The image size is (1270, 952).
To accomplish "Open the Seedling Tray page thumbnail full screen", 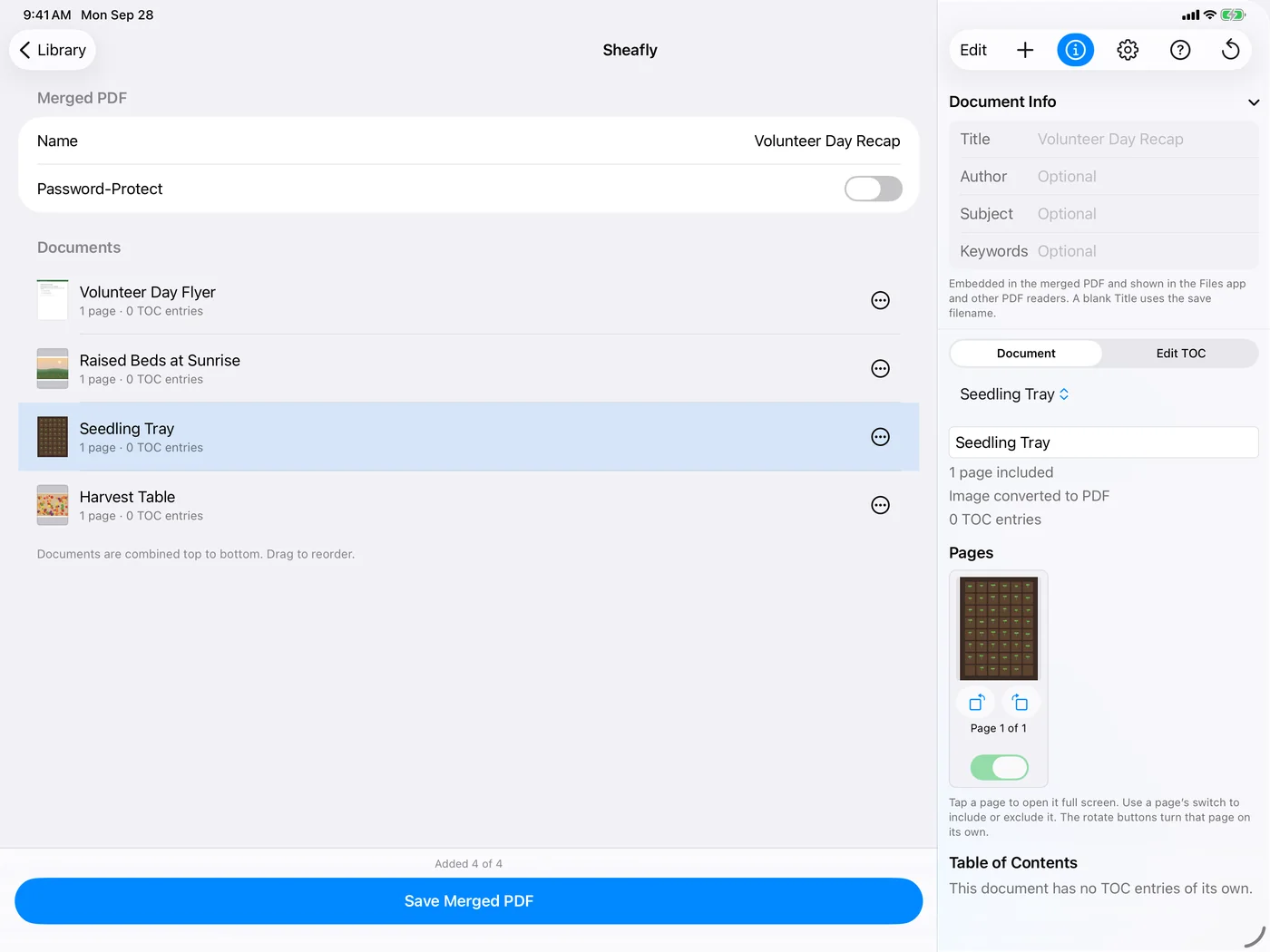I will tap(999, 628).
